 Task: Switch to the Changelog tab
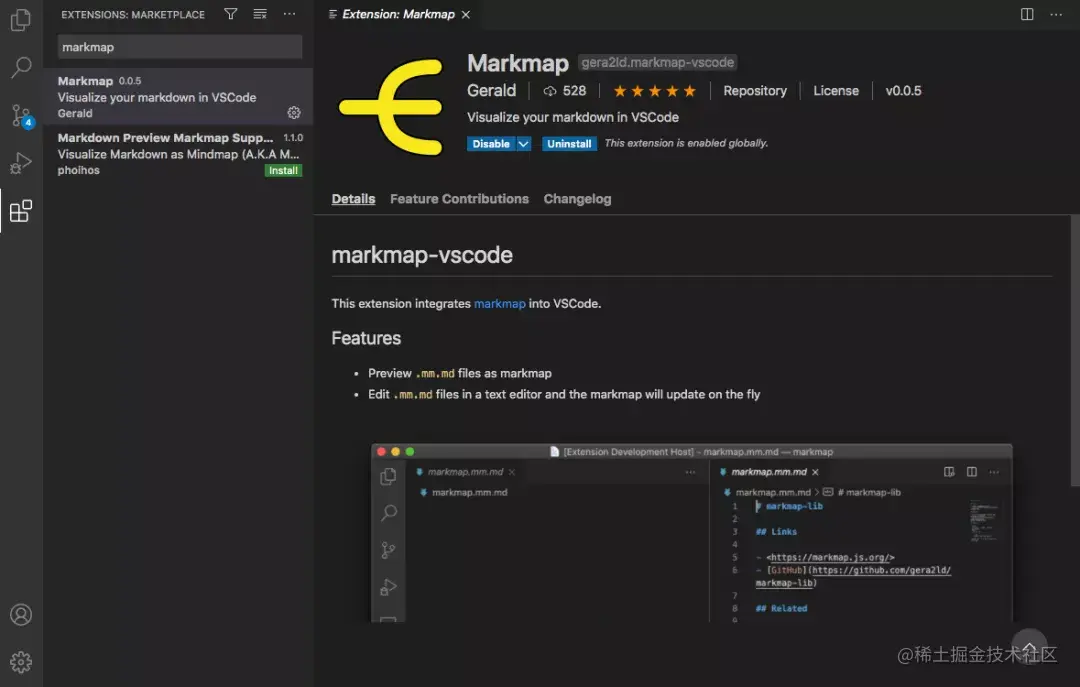click(577, 199)
